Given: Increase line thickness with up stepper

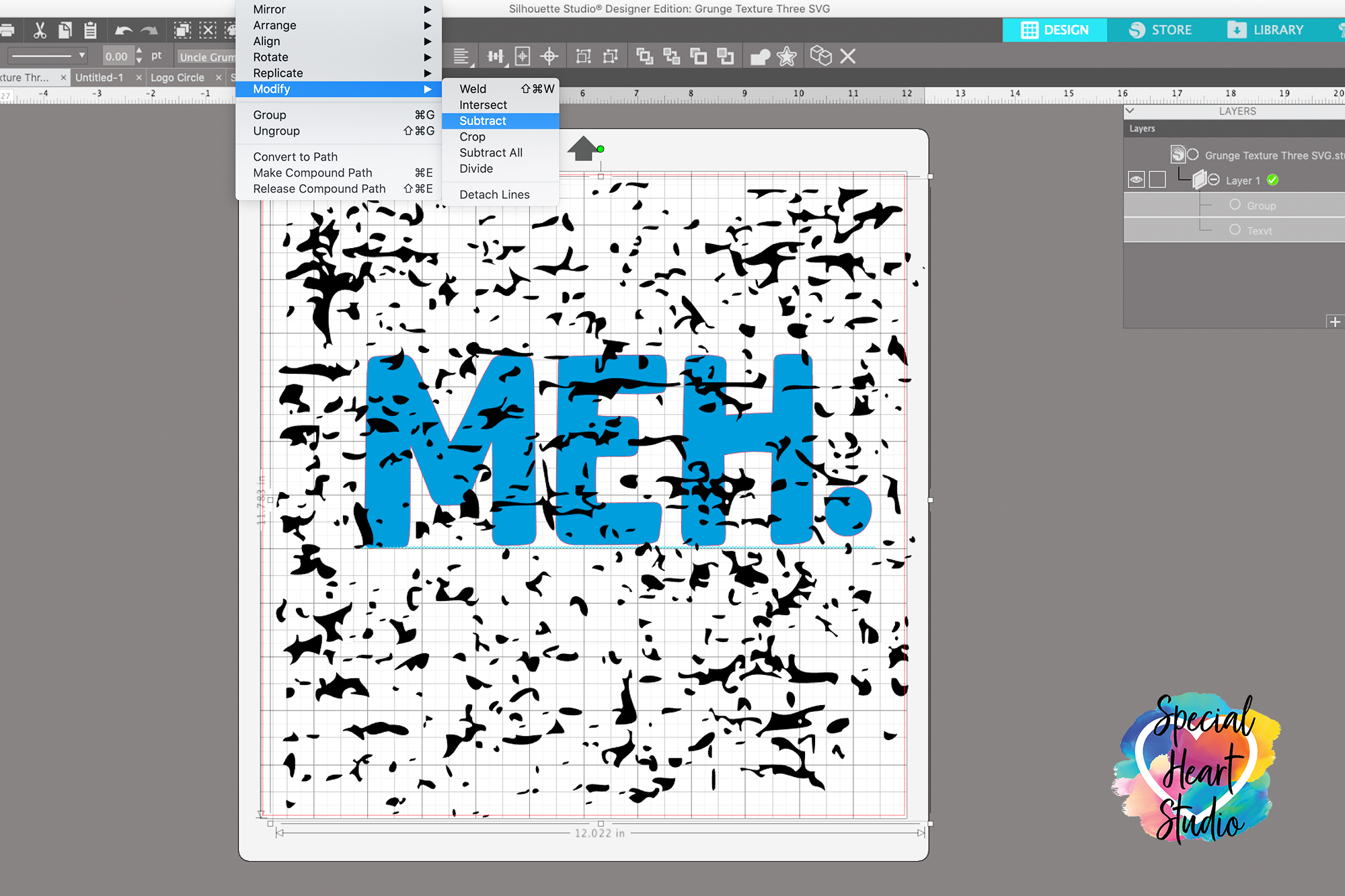Looking at the screenshot, I should (139, 51).
